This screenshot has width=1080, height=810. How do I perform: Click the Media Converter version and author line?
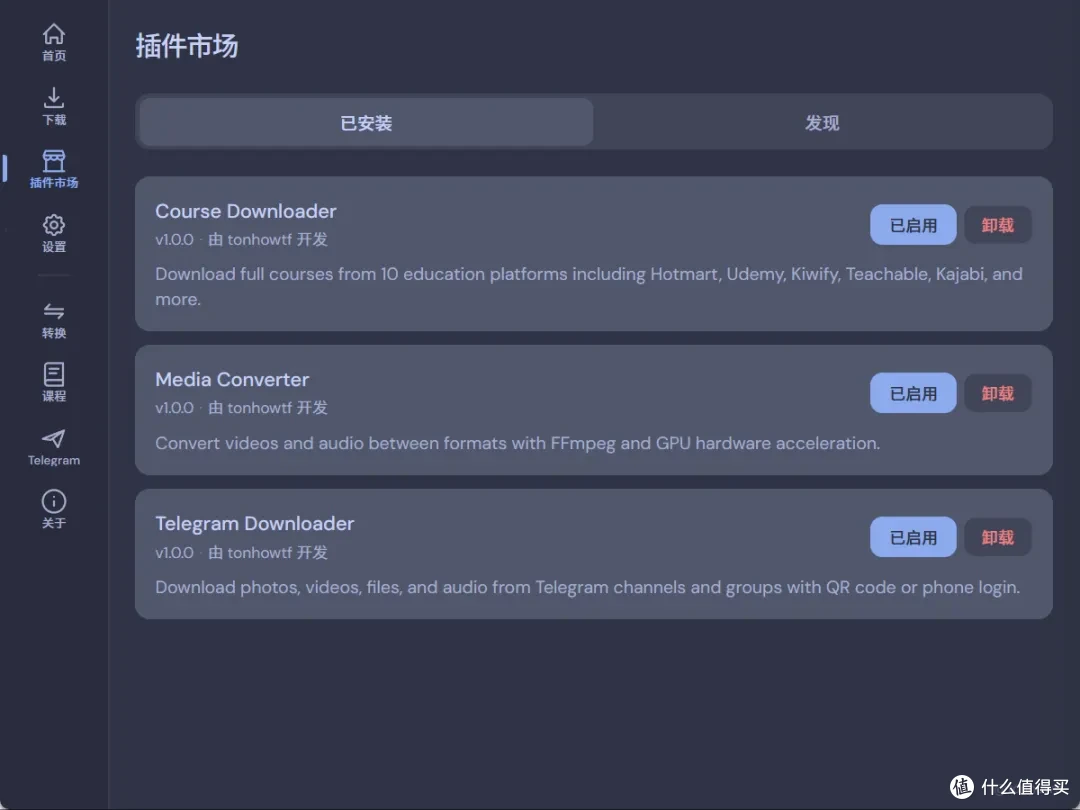[x=241, y=408]
